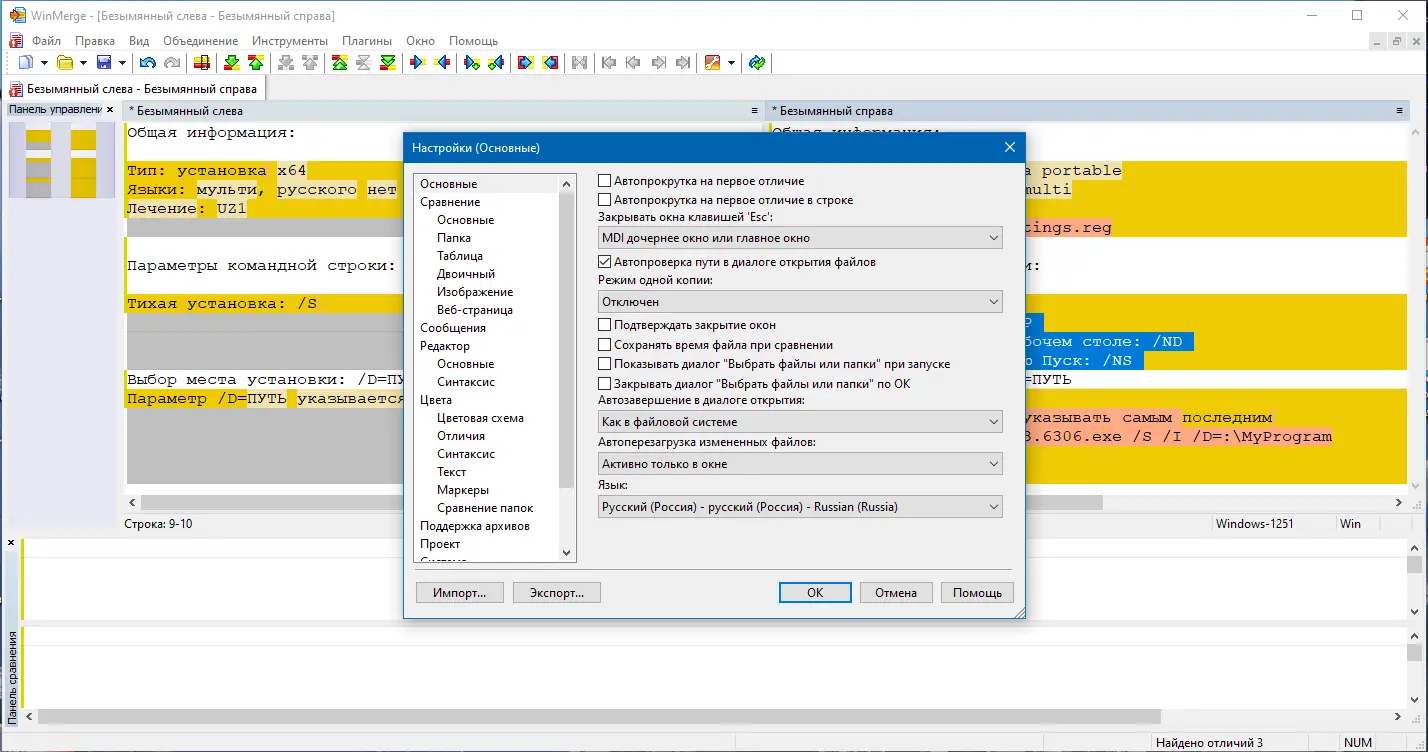Screen dimensions: 1428x752
Task: Uncheck Автопроверка пути в диалоге открытия файлов
Action: [x=605, y=262]
